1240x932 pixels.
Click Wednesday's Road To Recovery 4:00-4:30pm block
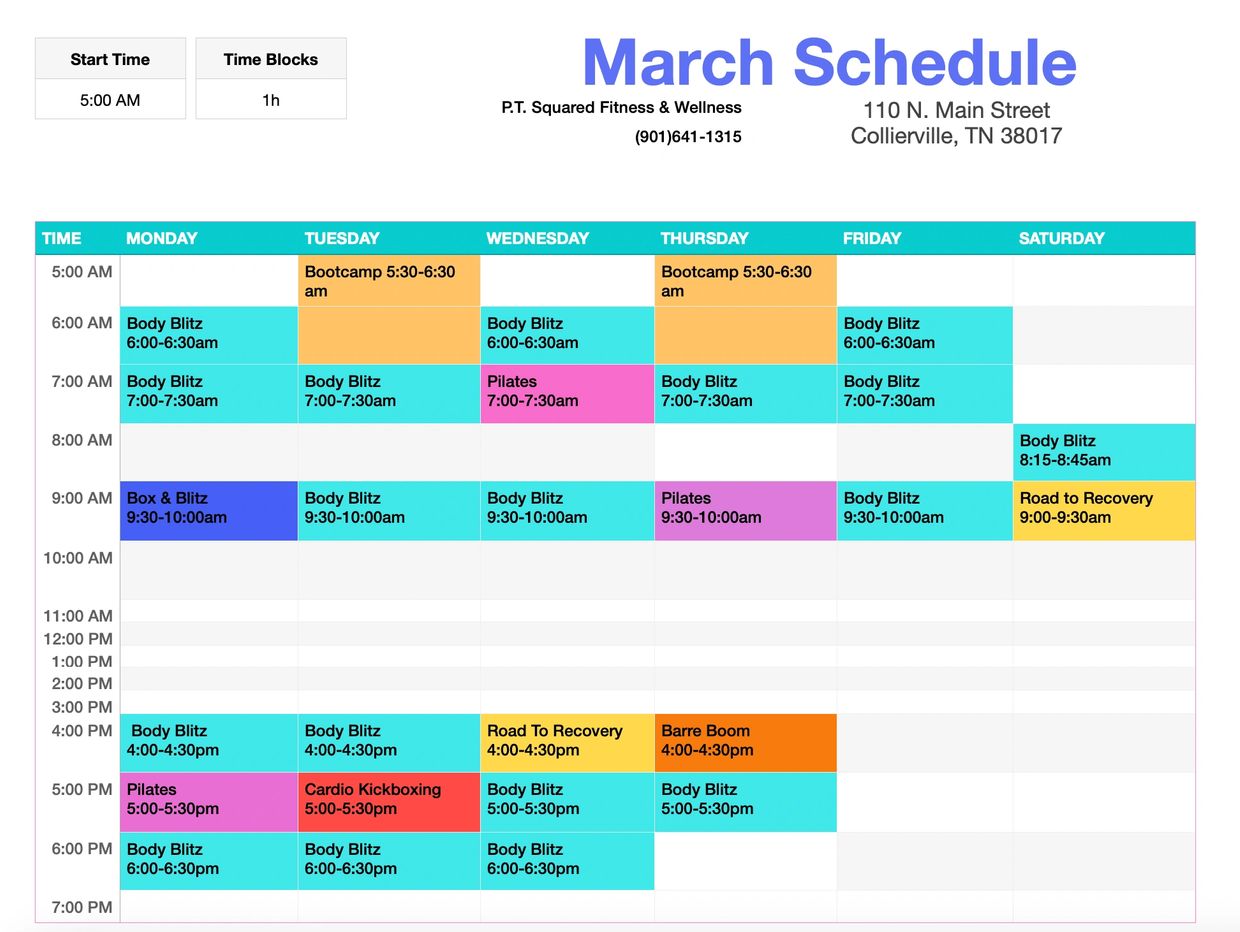pos(567,742)
